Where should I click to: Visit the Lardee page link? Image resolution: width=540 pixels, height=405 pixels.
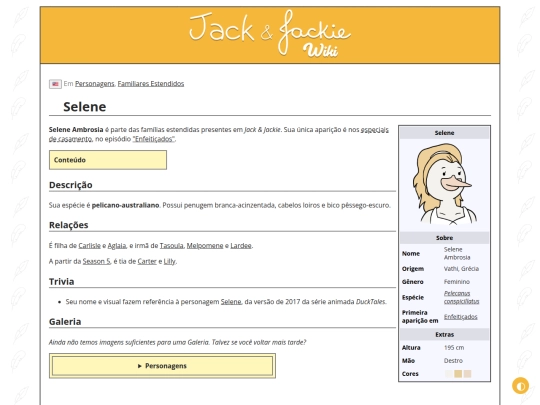point(241,246)
